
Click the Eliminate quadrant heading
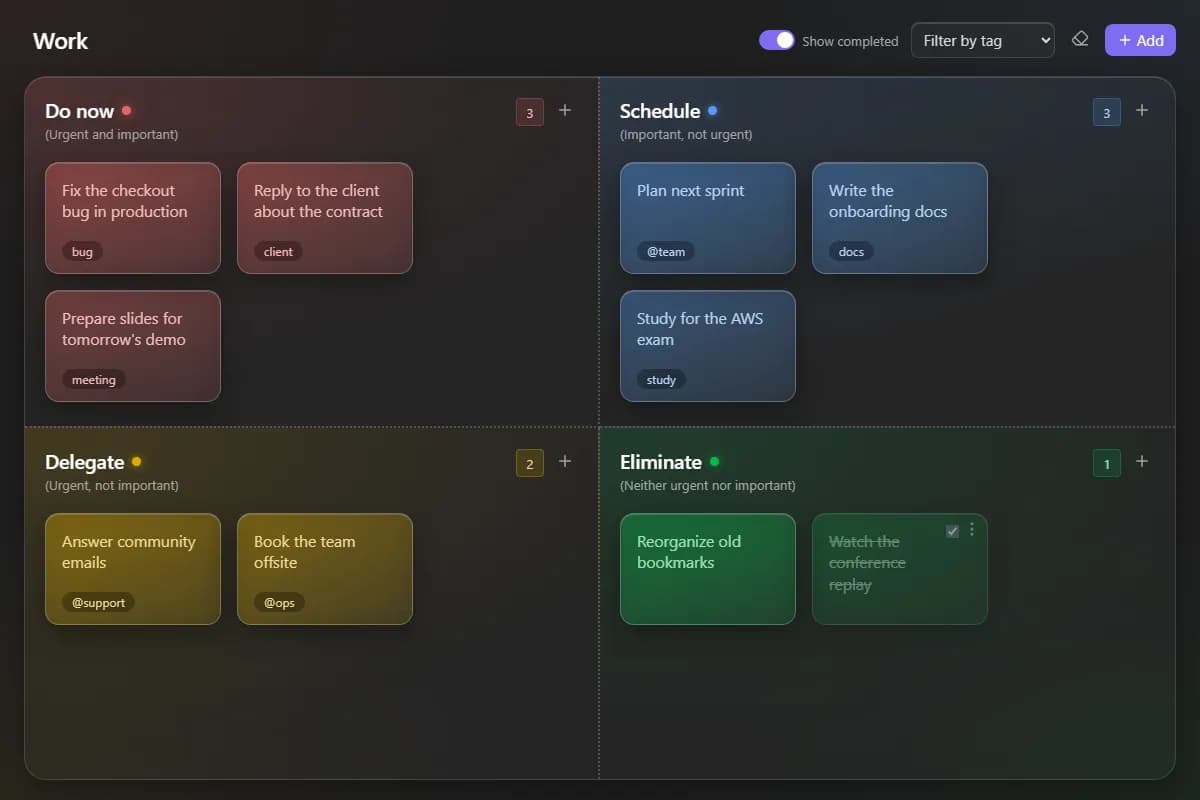(661, 462)
